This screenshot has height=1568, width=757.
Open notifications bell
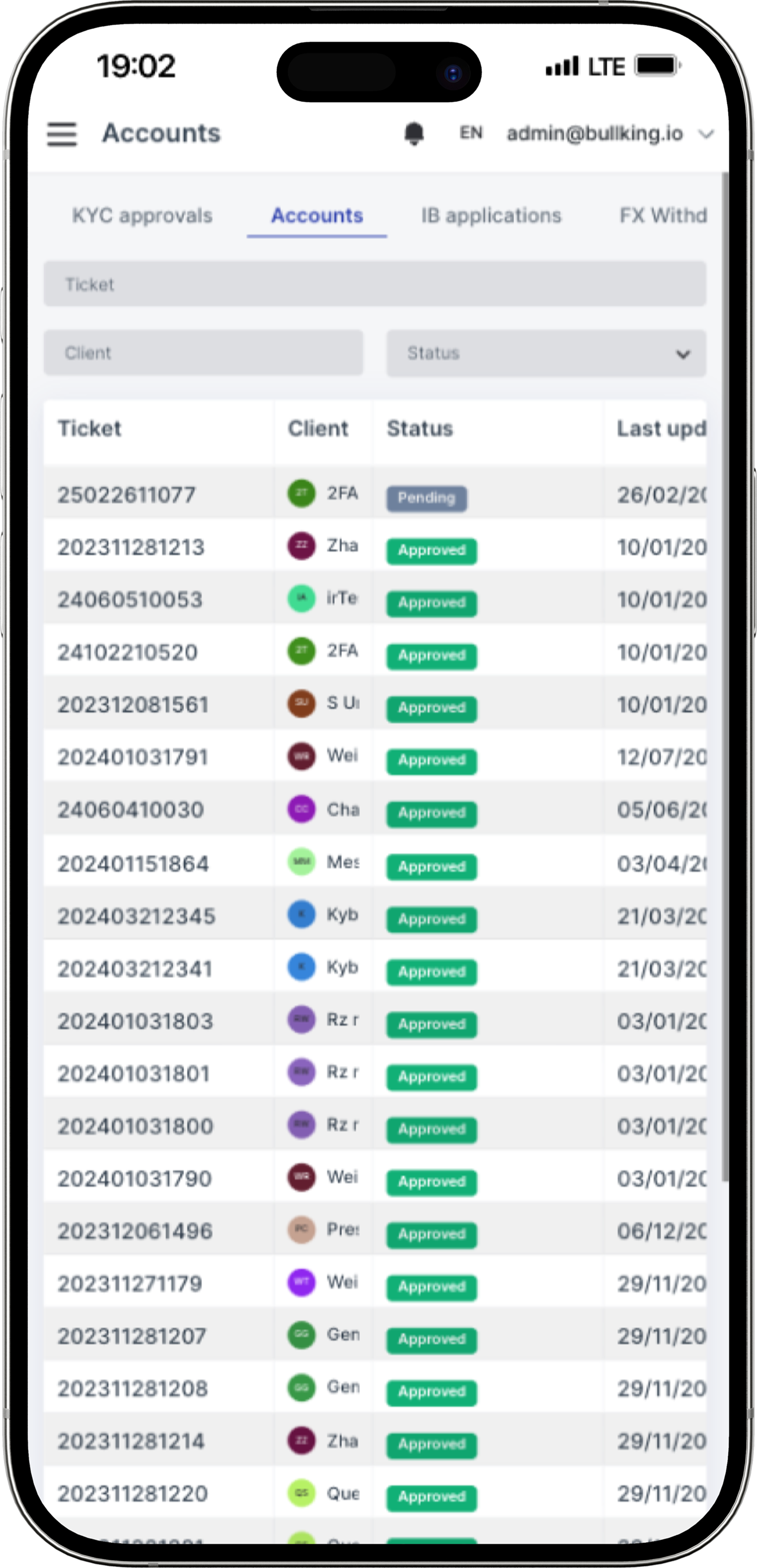coord(414,133)
